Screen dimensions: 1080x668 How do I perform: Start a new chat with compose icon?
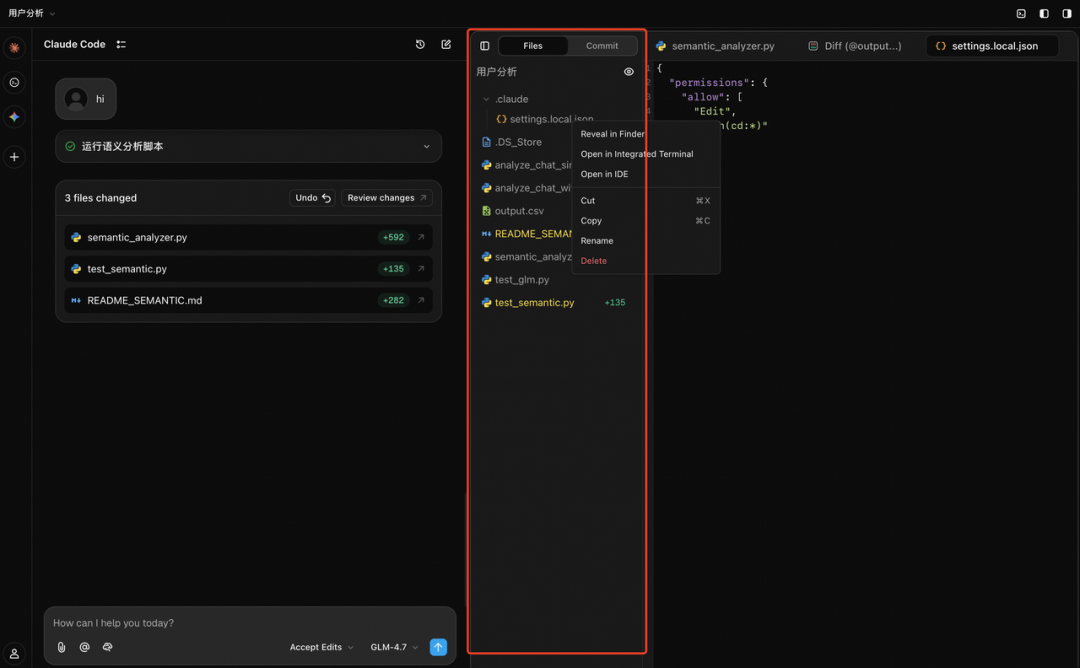446,44
